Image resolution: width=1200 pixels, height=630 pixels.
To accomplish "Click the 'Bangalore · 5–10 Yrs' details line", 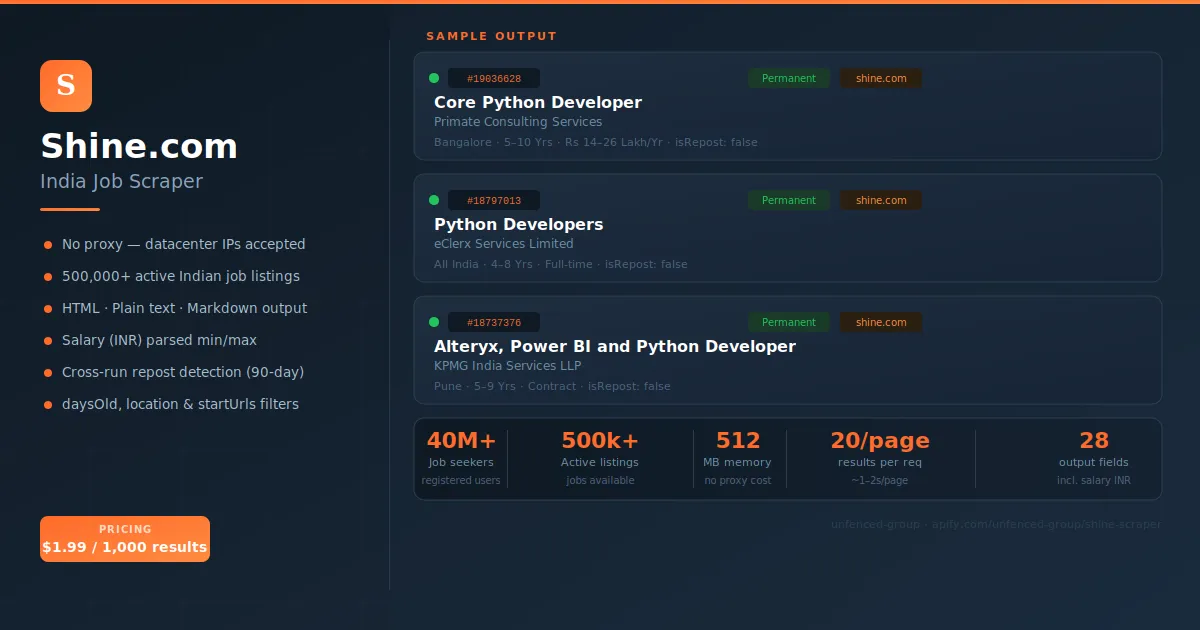I will pyautogui.click(x=596, y=142).
